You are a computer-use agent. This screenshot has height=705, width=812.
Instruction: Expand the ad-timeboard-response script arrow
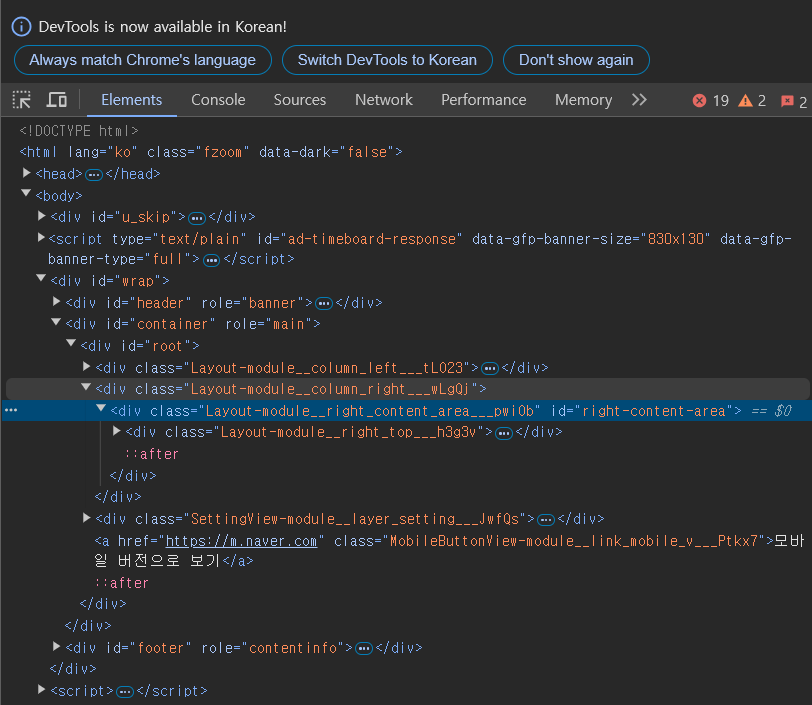41,237
